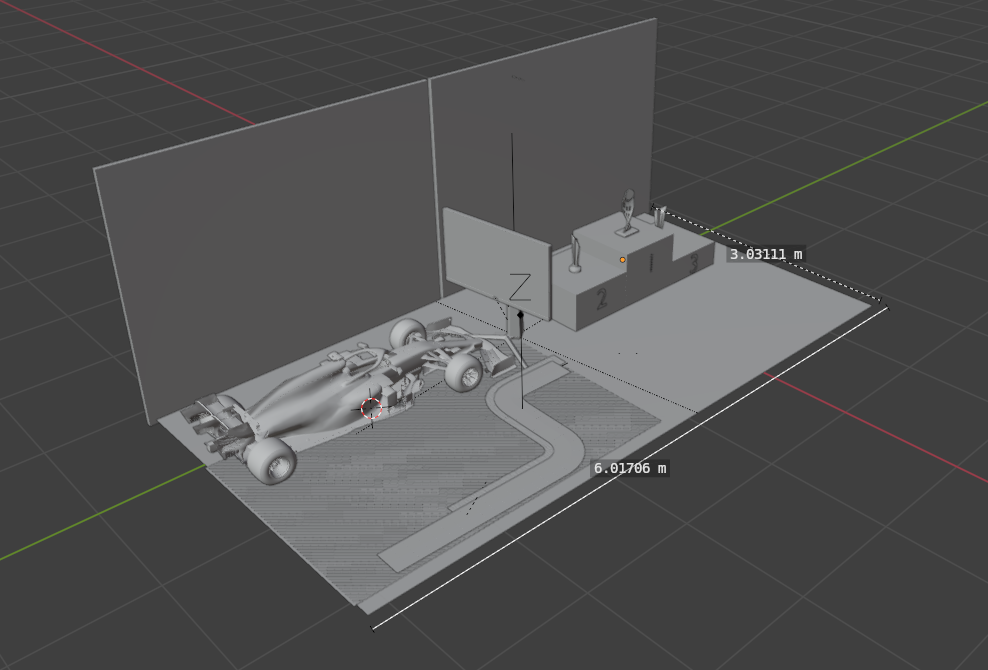This screenshot has width=988, height=670.
Task: Click the 3.03111 m measurement label
Action: tap(765, 254)
